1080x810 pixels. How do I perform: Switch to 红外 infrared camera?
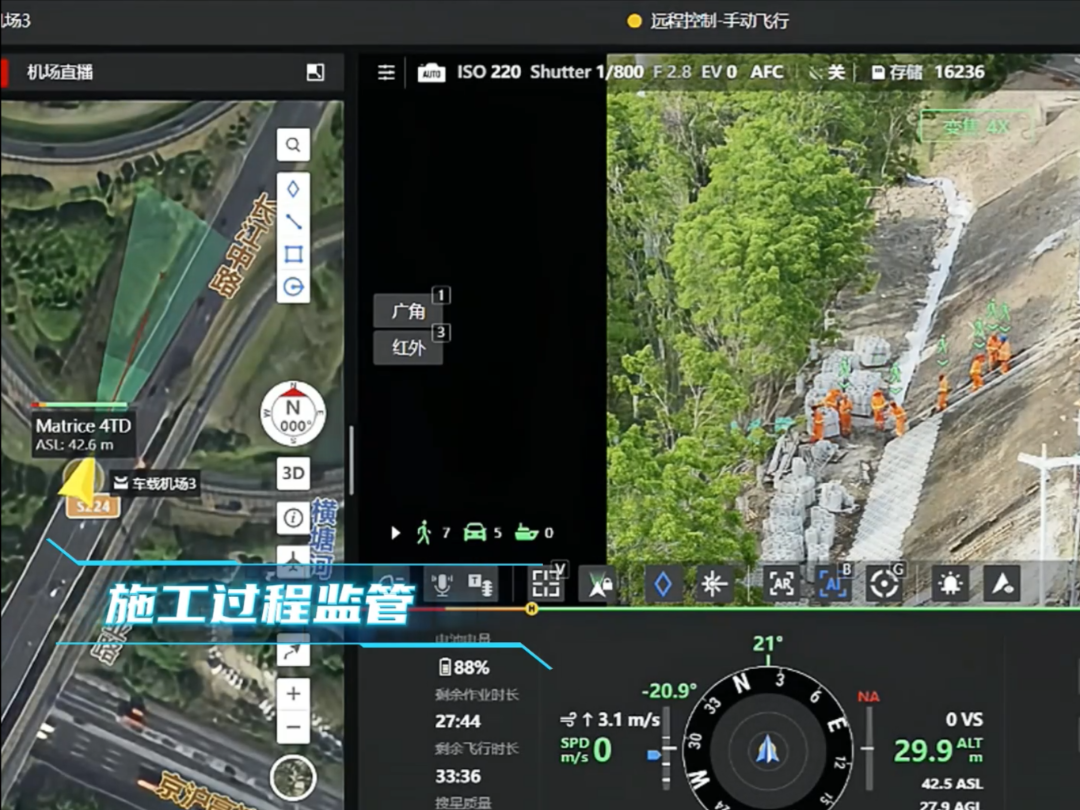point(408,347)
